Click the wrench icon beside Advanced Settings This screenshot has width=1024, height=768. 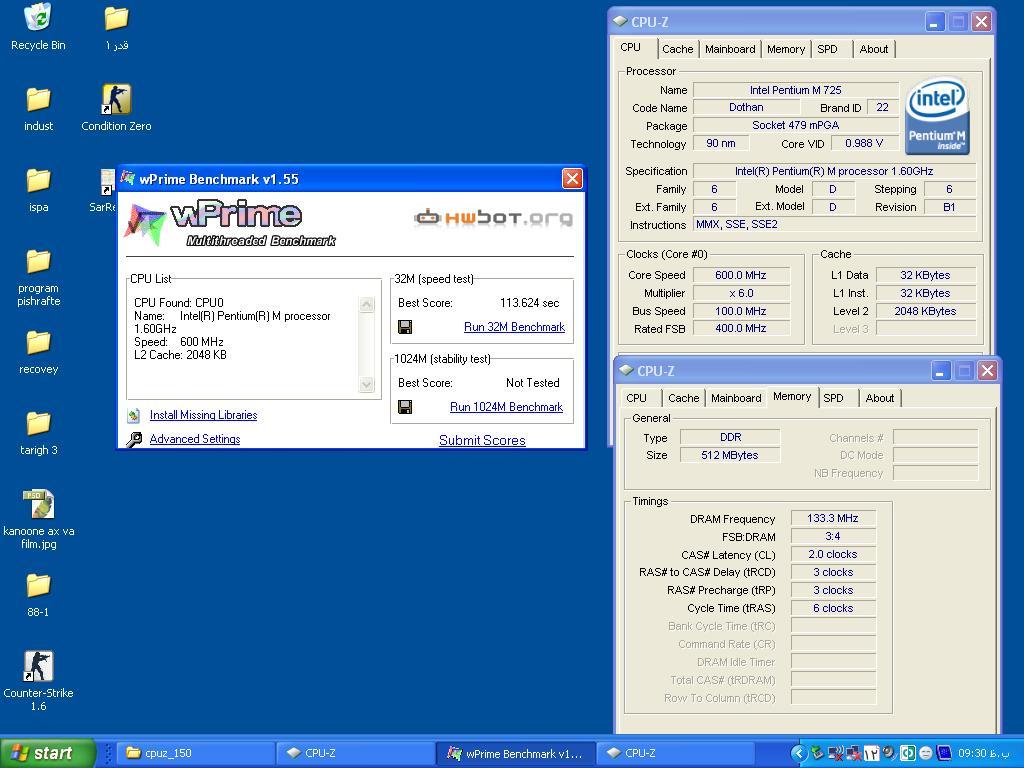click(x=134, y=439)
